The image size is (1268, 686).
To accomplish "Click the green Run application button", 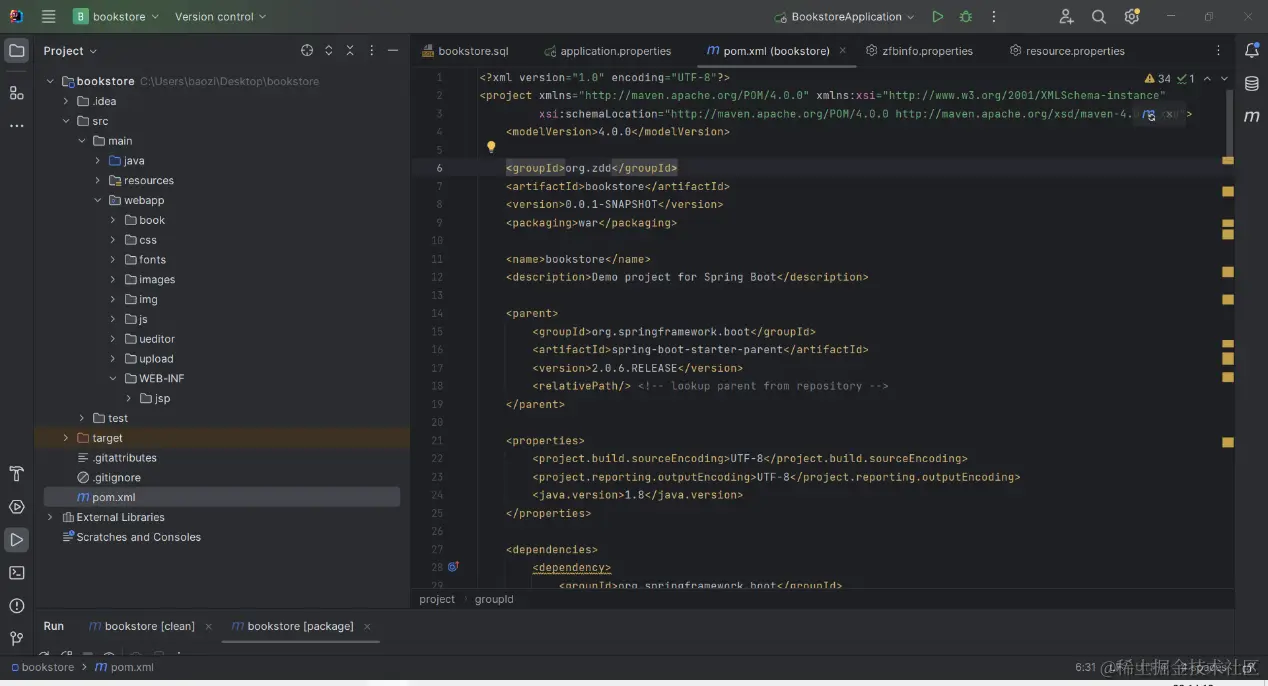I will [937, 17].
